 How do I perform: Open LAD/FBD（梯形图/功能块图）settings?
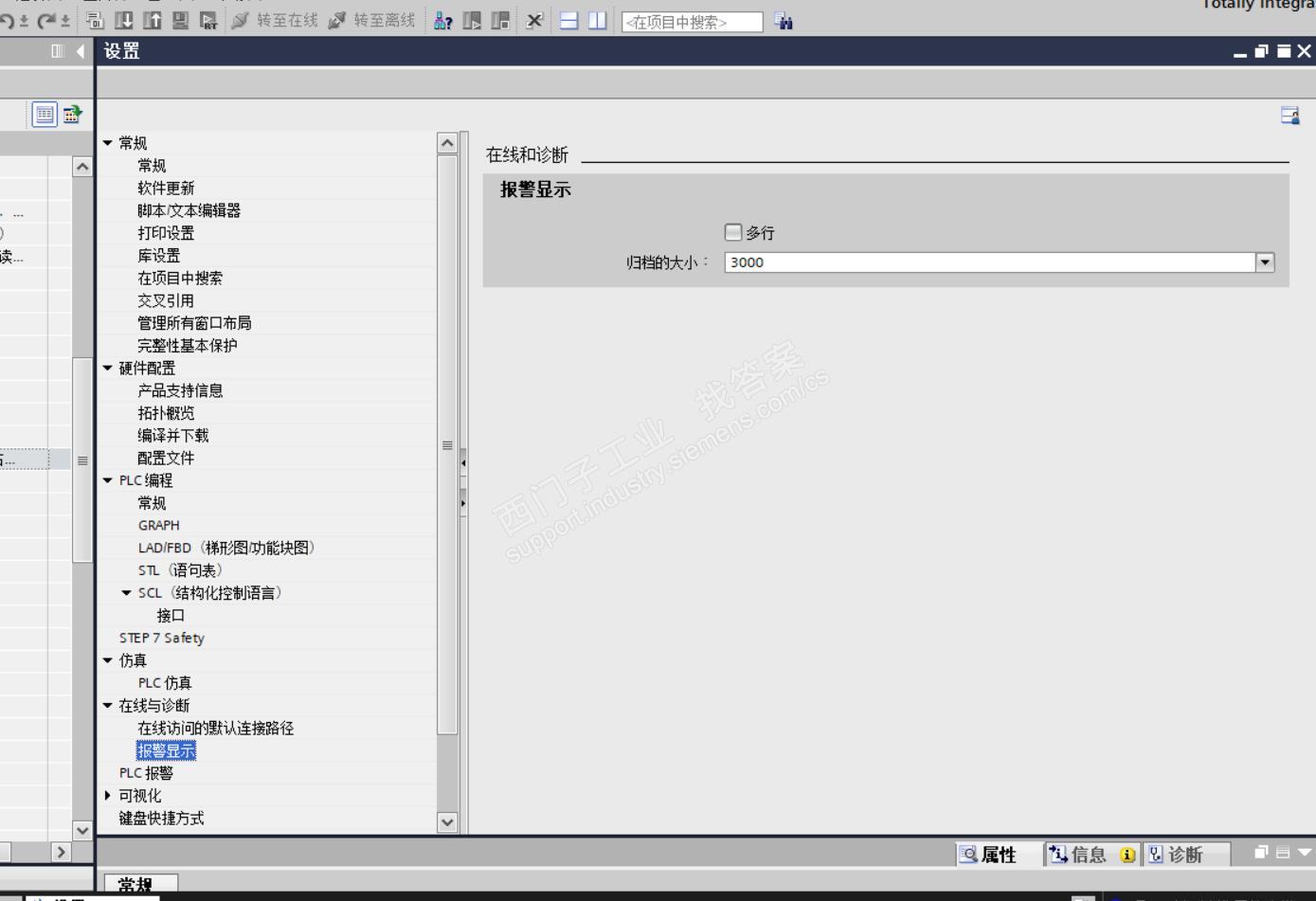click(226, 548)
